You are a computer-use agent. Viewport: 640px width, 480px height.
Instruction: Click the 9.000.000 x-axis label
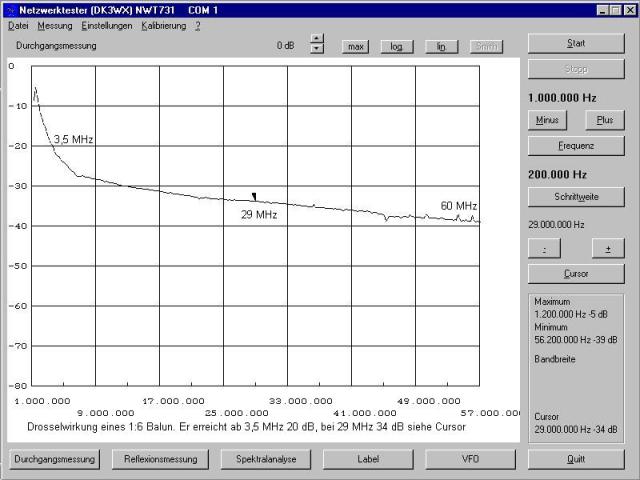tap(106, 413)
